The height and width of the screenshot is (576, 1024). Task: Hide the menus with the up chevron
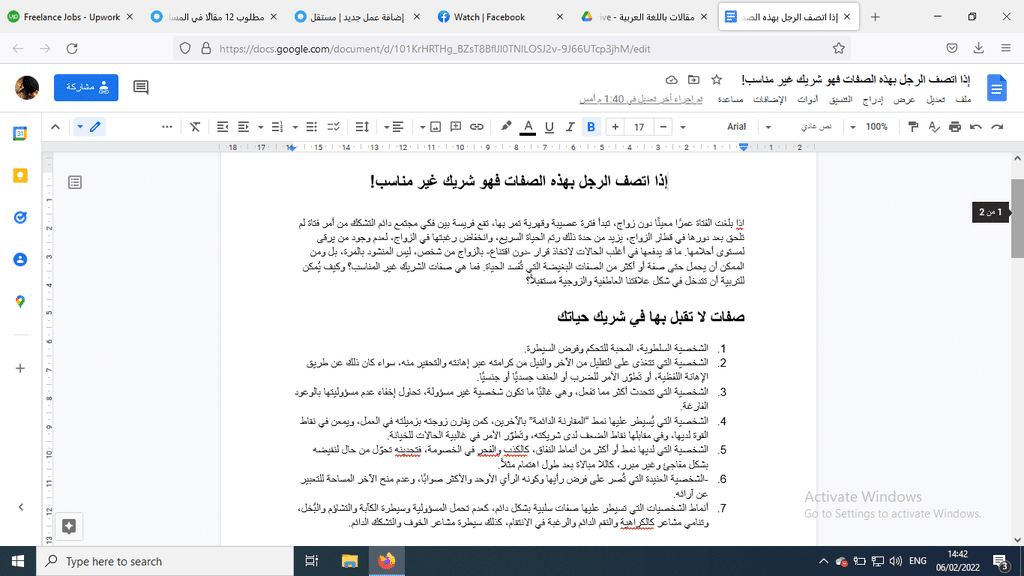[x=56, y=127]
